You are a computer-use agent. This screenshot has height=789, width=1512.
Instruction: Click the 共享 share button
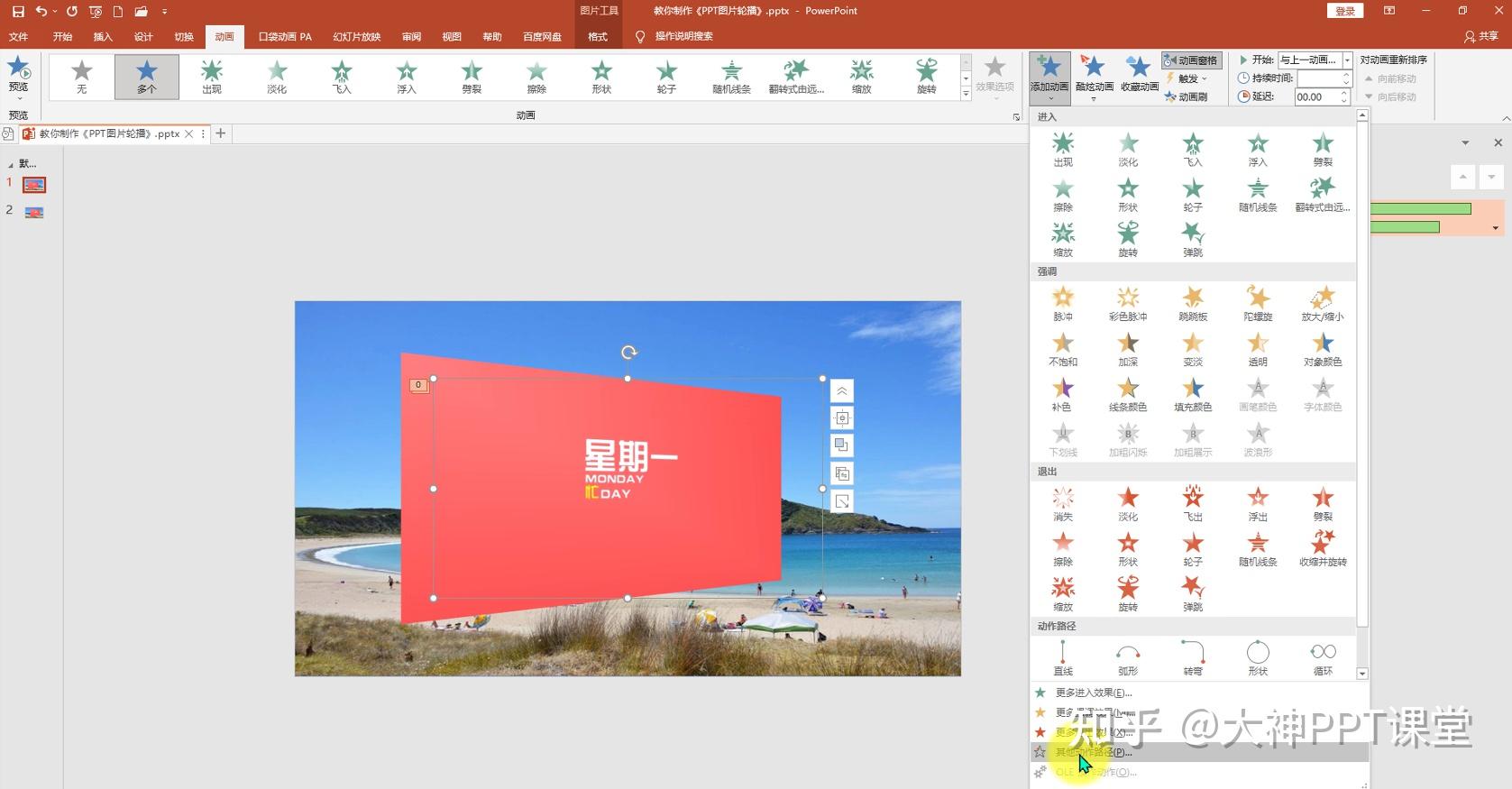tap(1481, 37)
